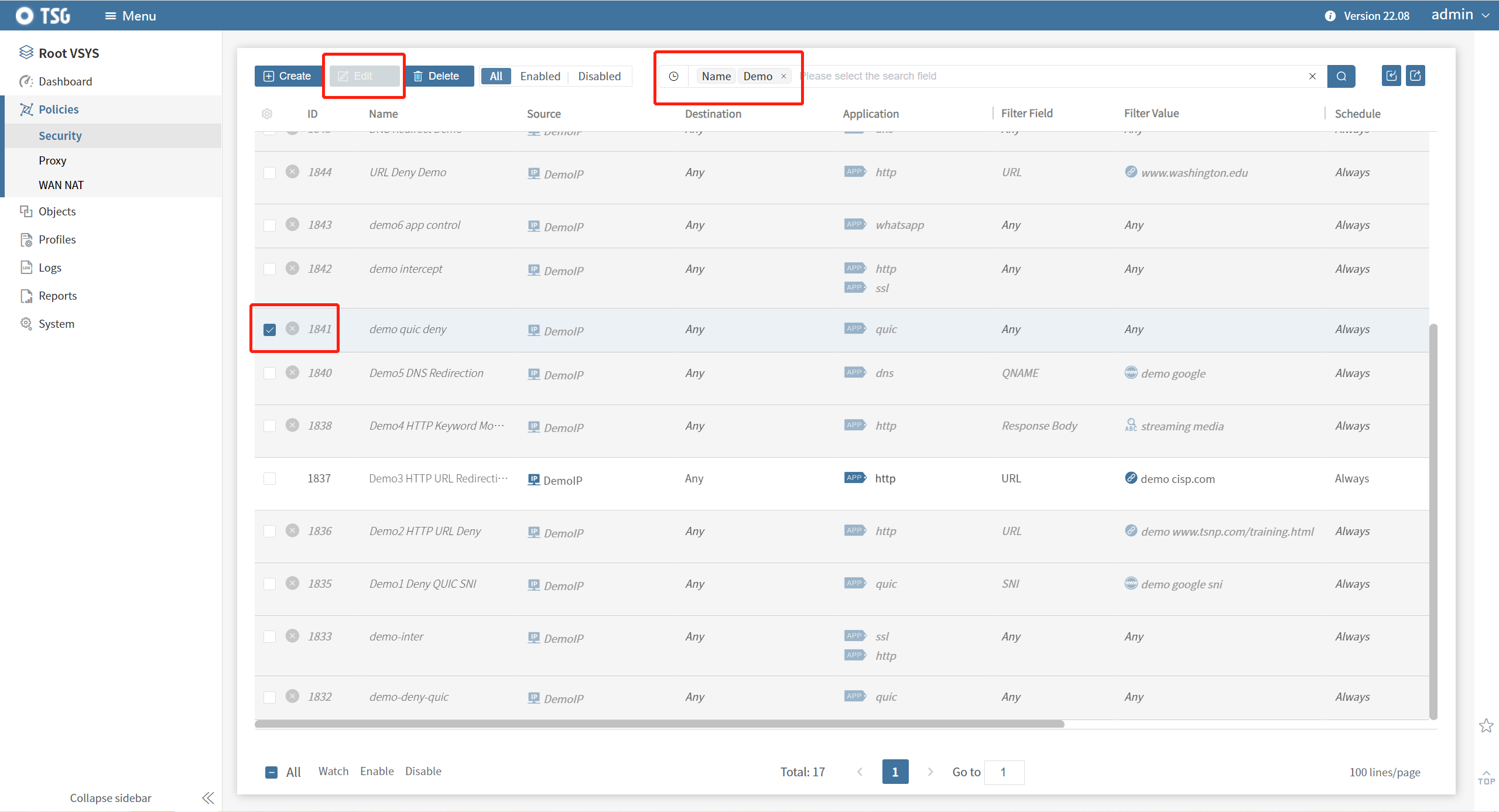Open the 100 lines/page selector

click(1384, 772)
